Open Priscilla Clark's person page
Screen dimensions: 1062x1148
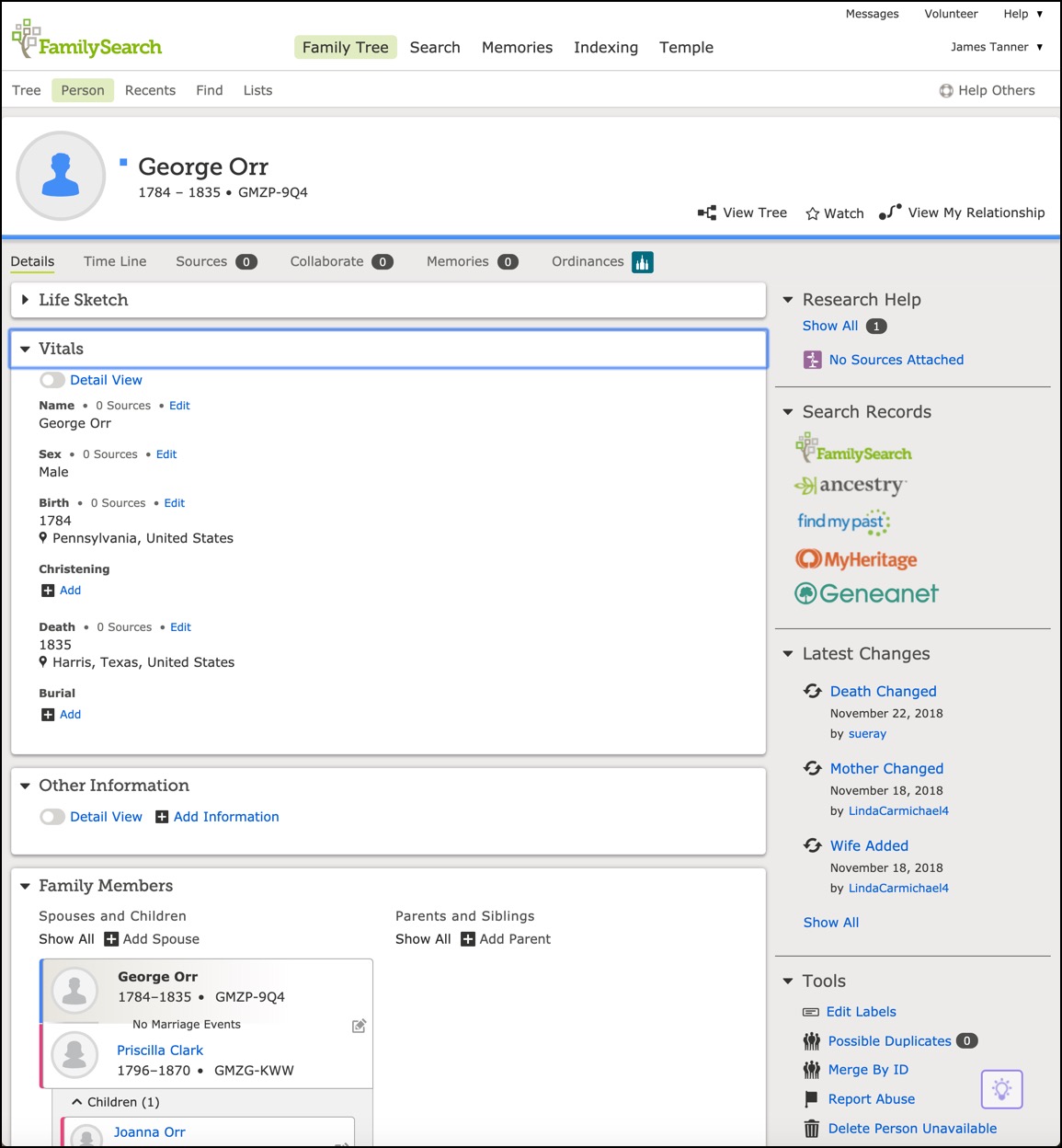(160, 1050)
